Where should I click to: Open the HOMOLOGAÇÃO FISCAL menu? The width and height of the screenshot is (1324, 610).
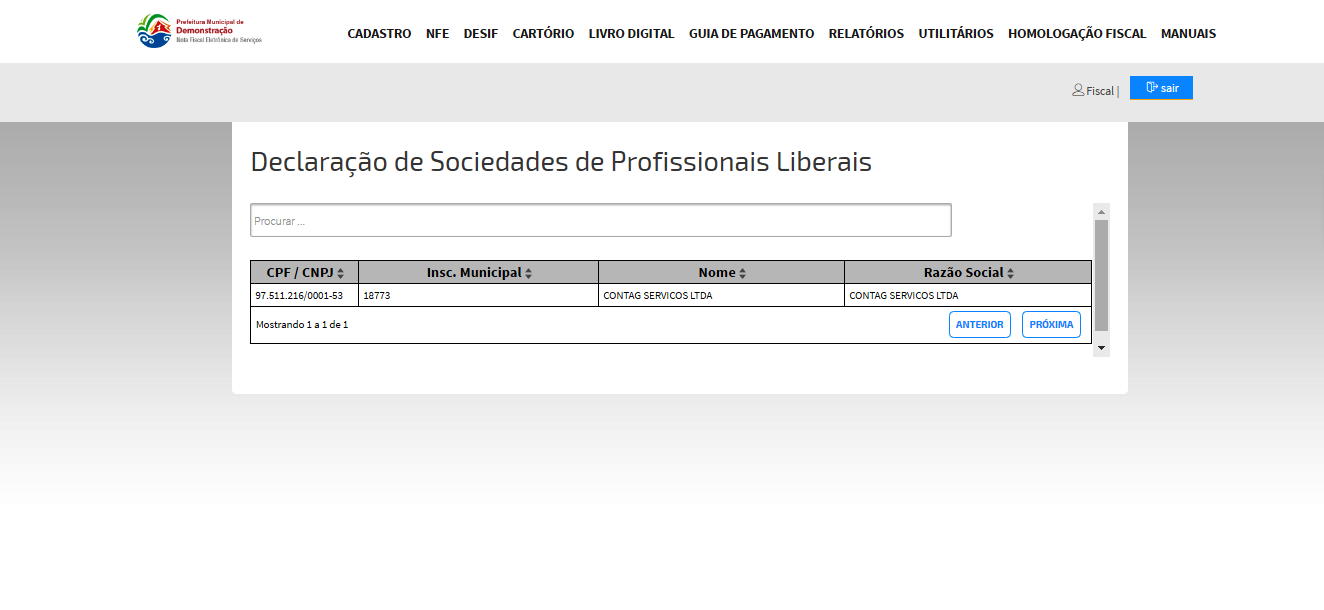1077,34
